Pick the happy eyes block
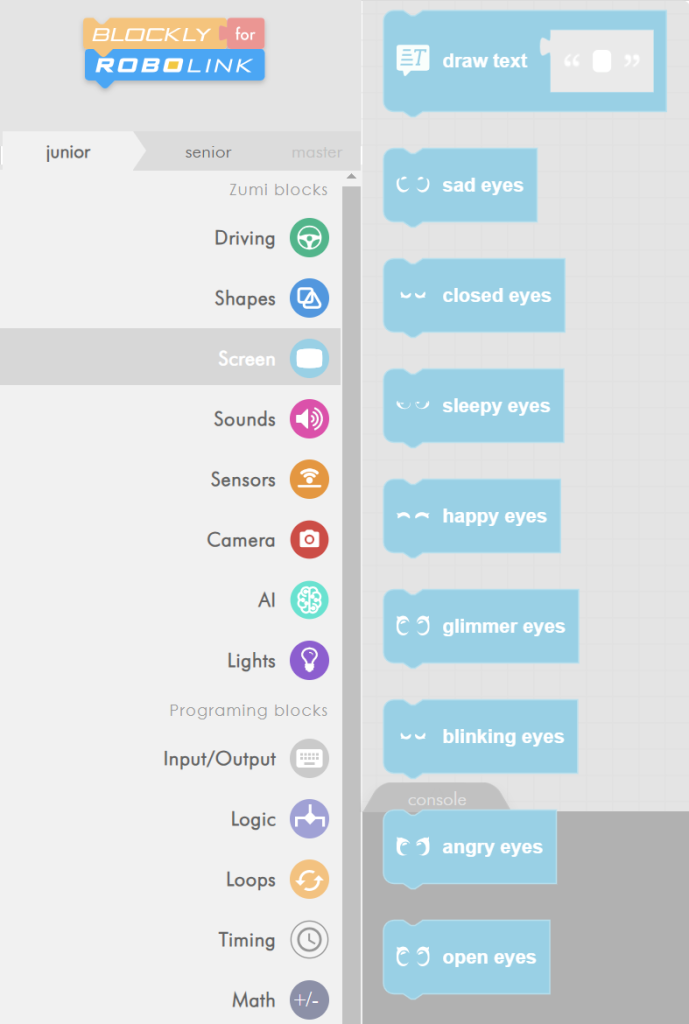 pyautogui.click(x=472, y=517)
